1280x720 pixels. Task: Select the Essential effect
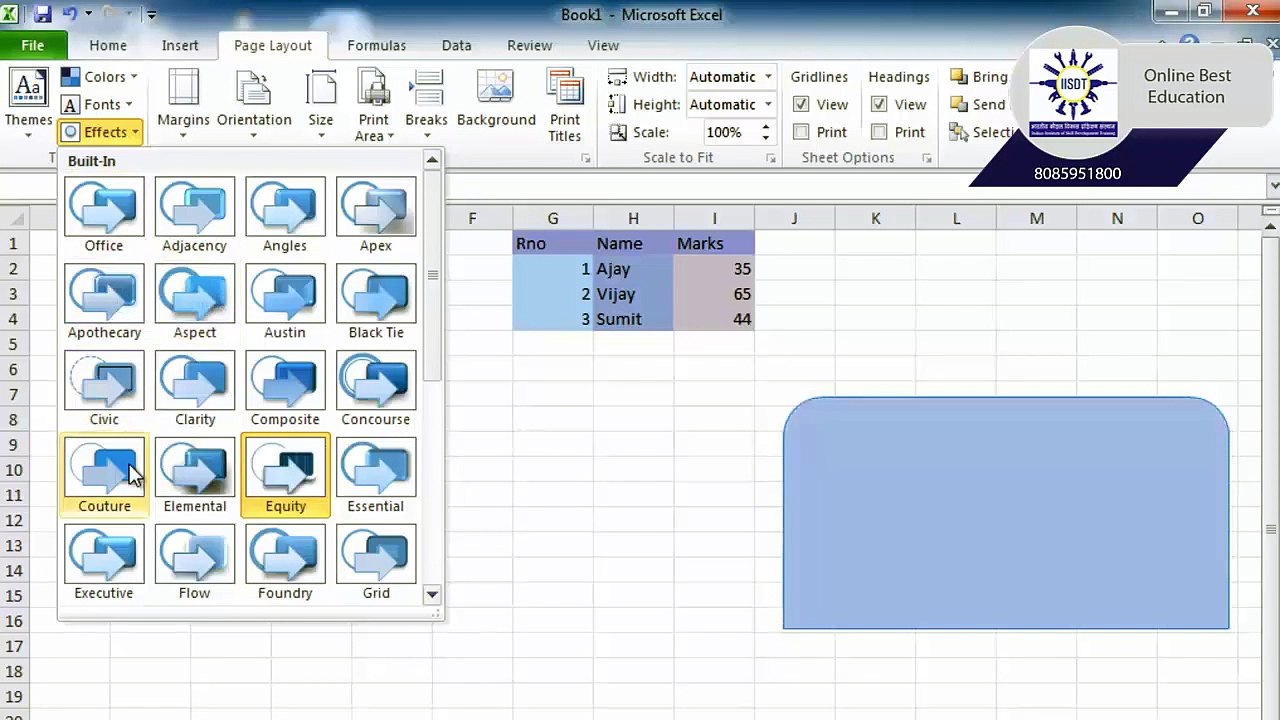[376, 476]
